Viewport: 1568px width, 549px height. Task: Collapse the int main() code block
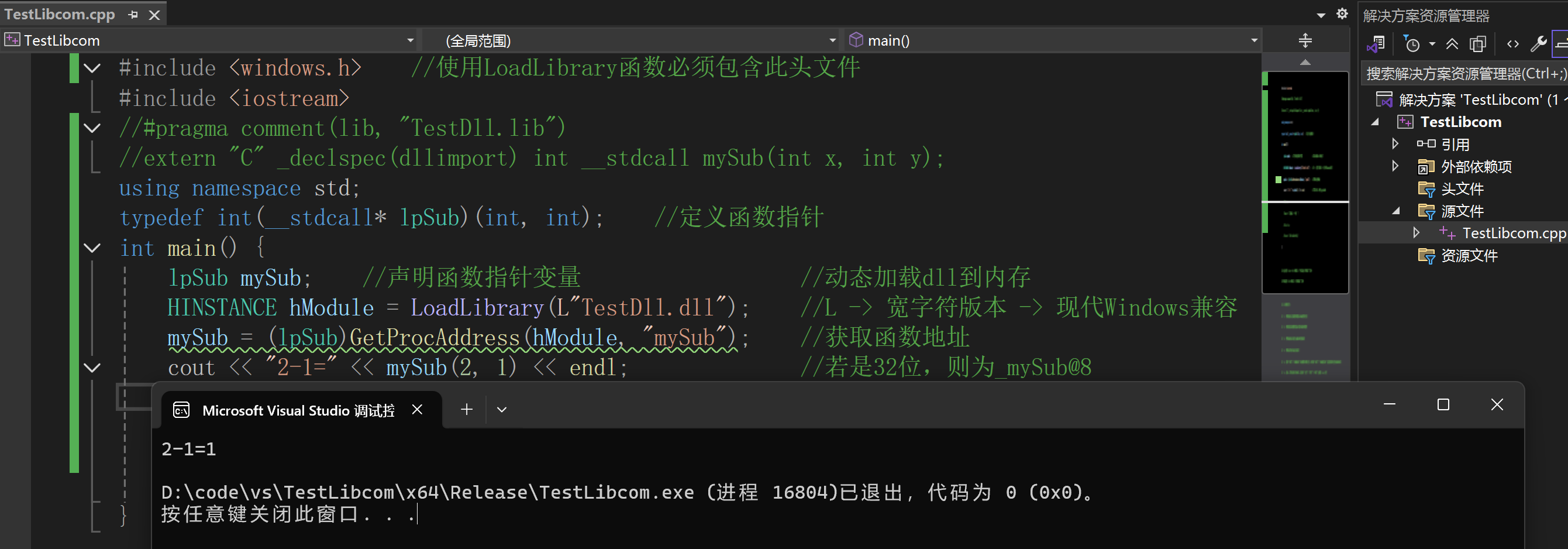point(92,248)
